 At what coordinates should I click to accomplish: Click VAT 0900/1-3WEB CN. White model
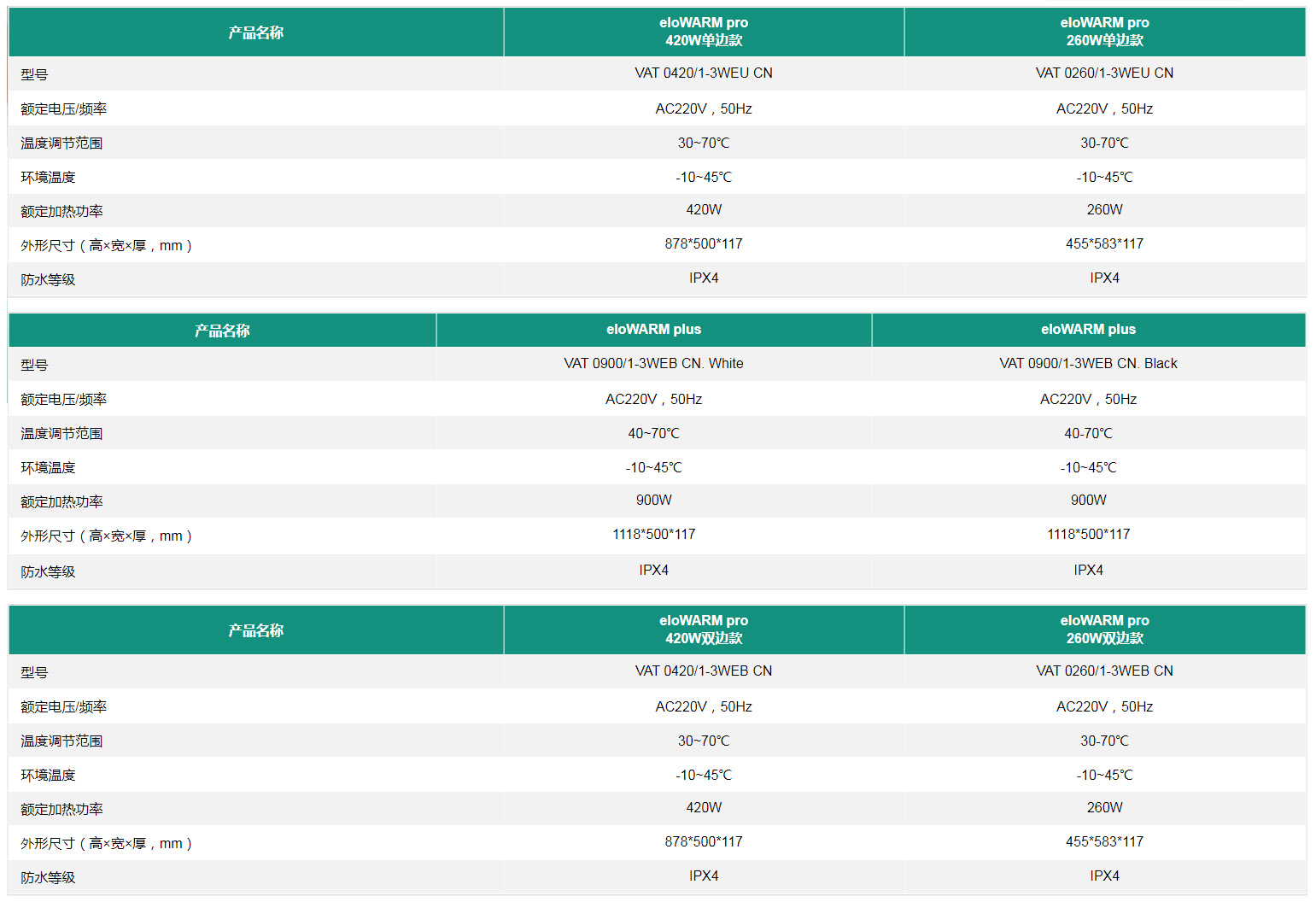pos(653,364)
